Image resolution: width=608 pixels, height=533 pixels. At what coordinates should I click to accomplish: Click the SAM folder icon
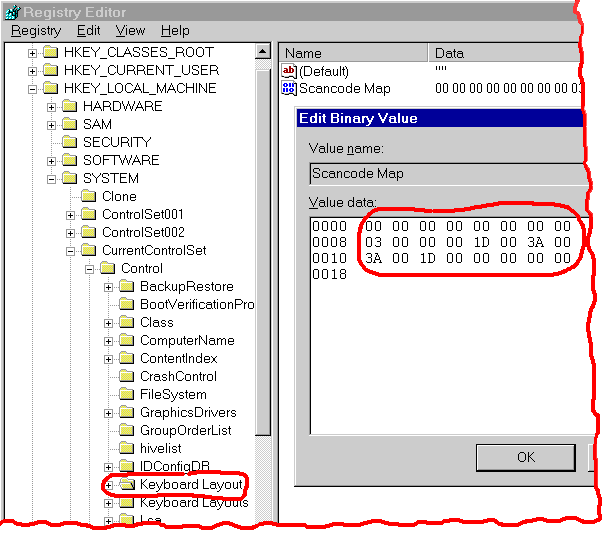tap(70, 124)
